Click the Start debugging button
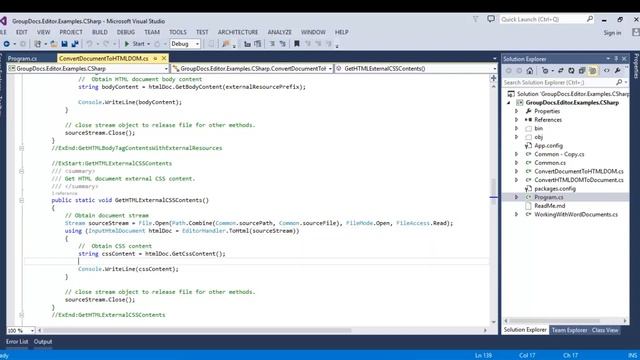 tap(134, 44)
